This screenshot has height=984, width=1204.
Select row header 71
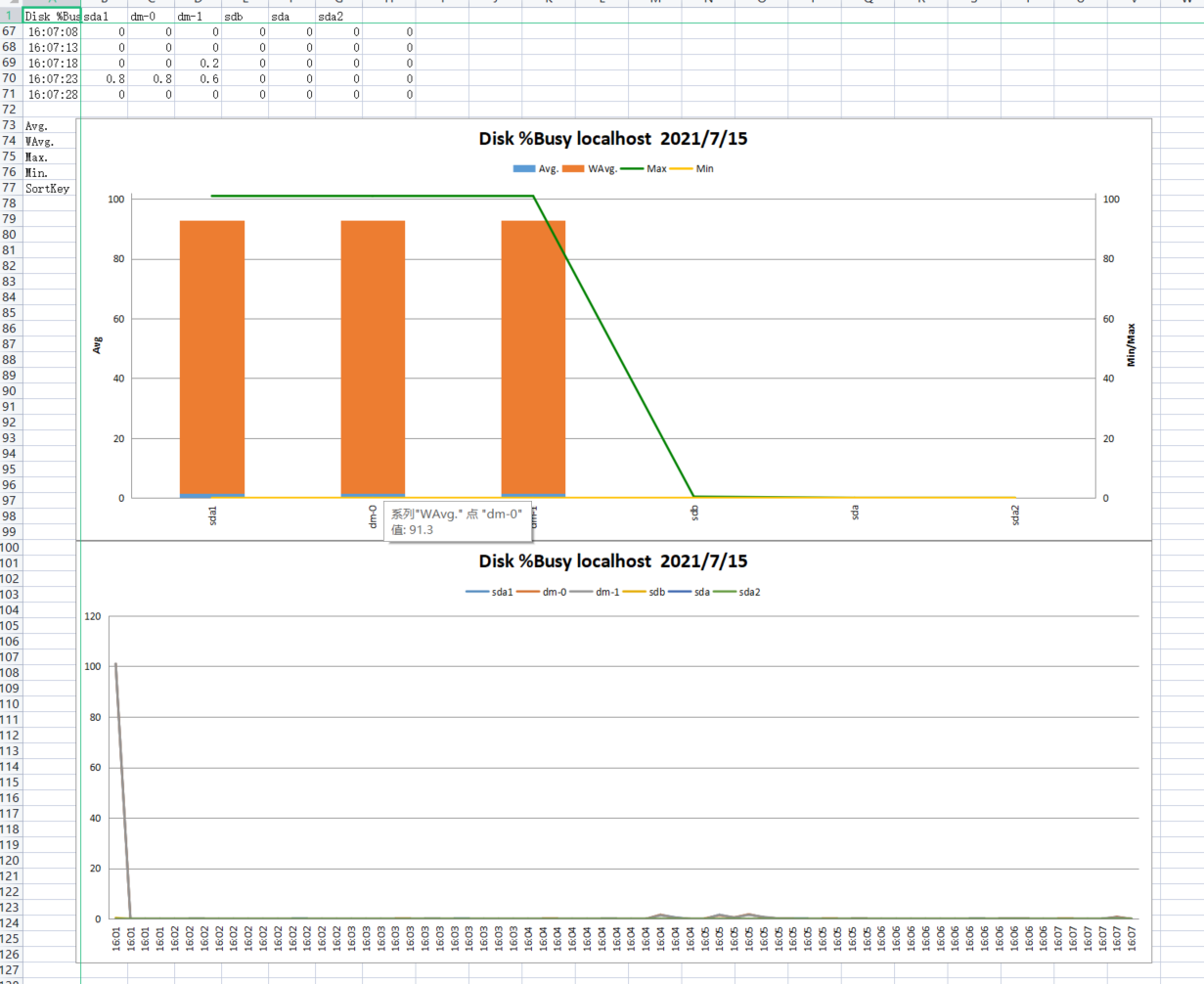(10, 95)
